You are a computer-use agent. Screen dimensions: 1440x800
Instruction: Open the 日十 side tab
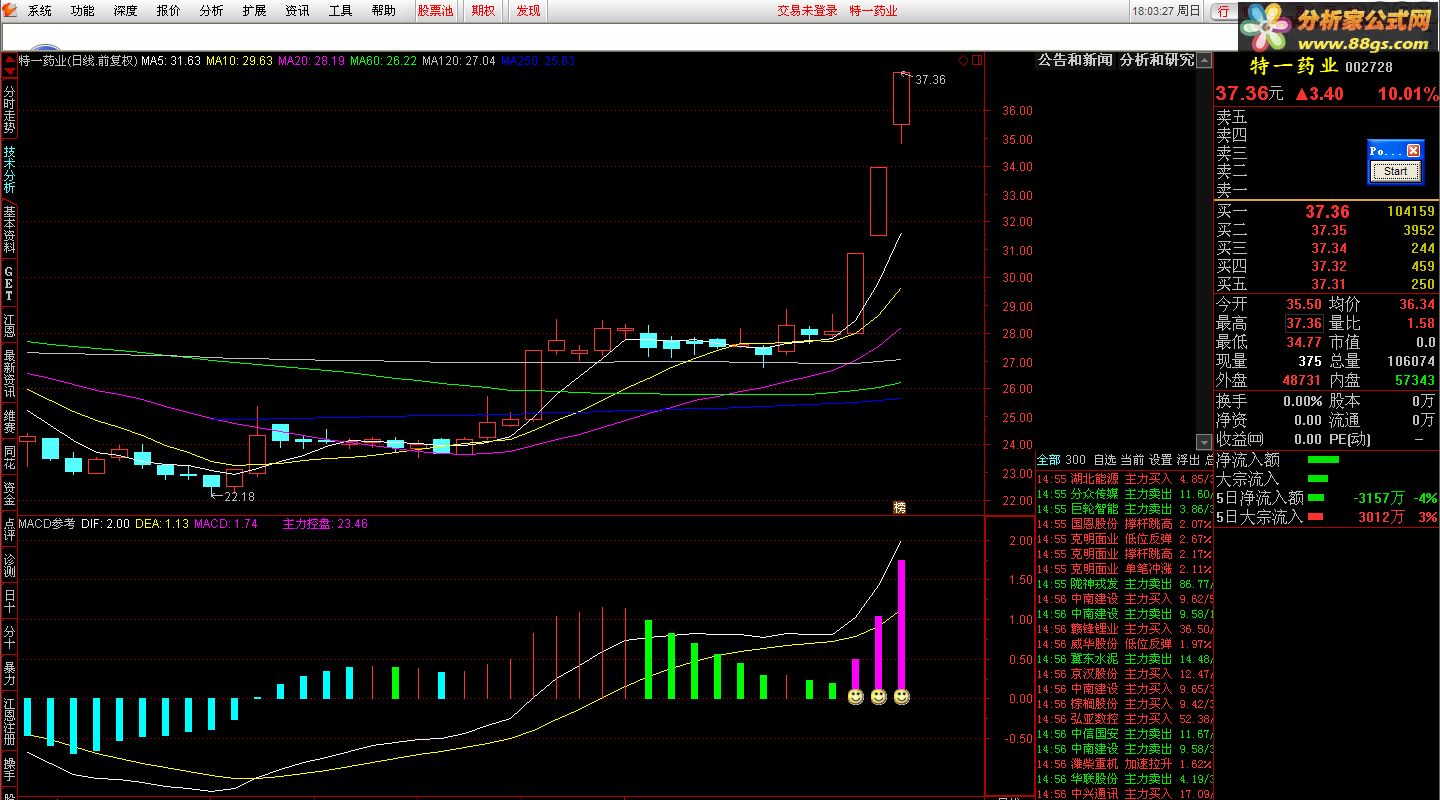click(9, 602)
